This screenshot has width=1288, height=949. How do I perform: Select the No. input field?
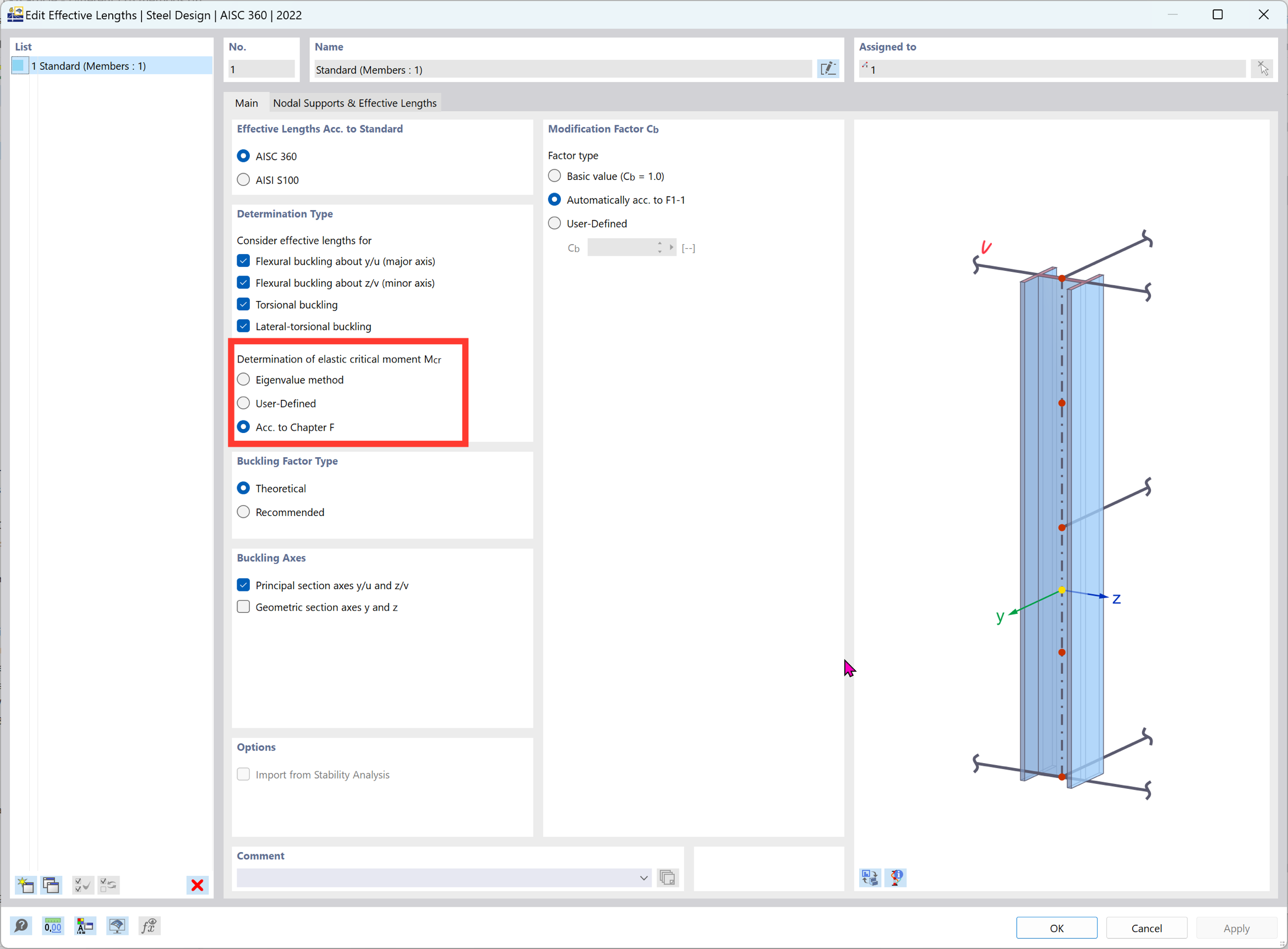pyautogui.click(x=262, y=69)
